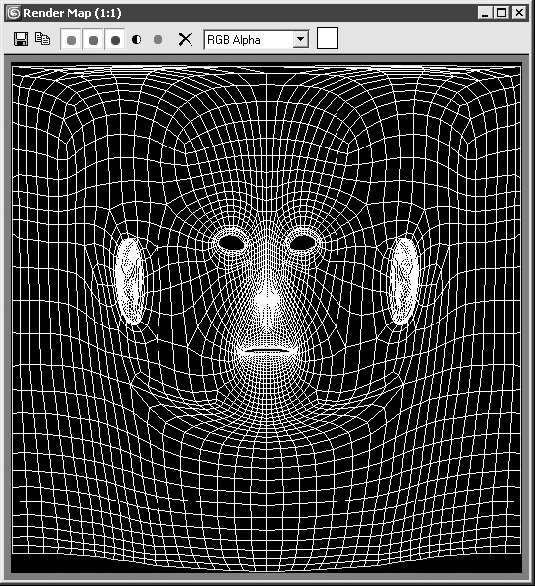Close the Render Map window
Image resolution: width=535 pixels, height=586 pixels.
(x=519, y=13)
